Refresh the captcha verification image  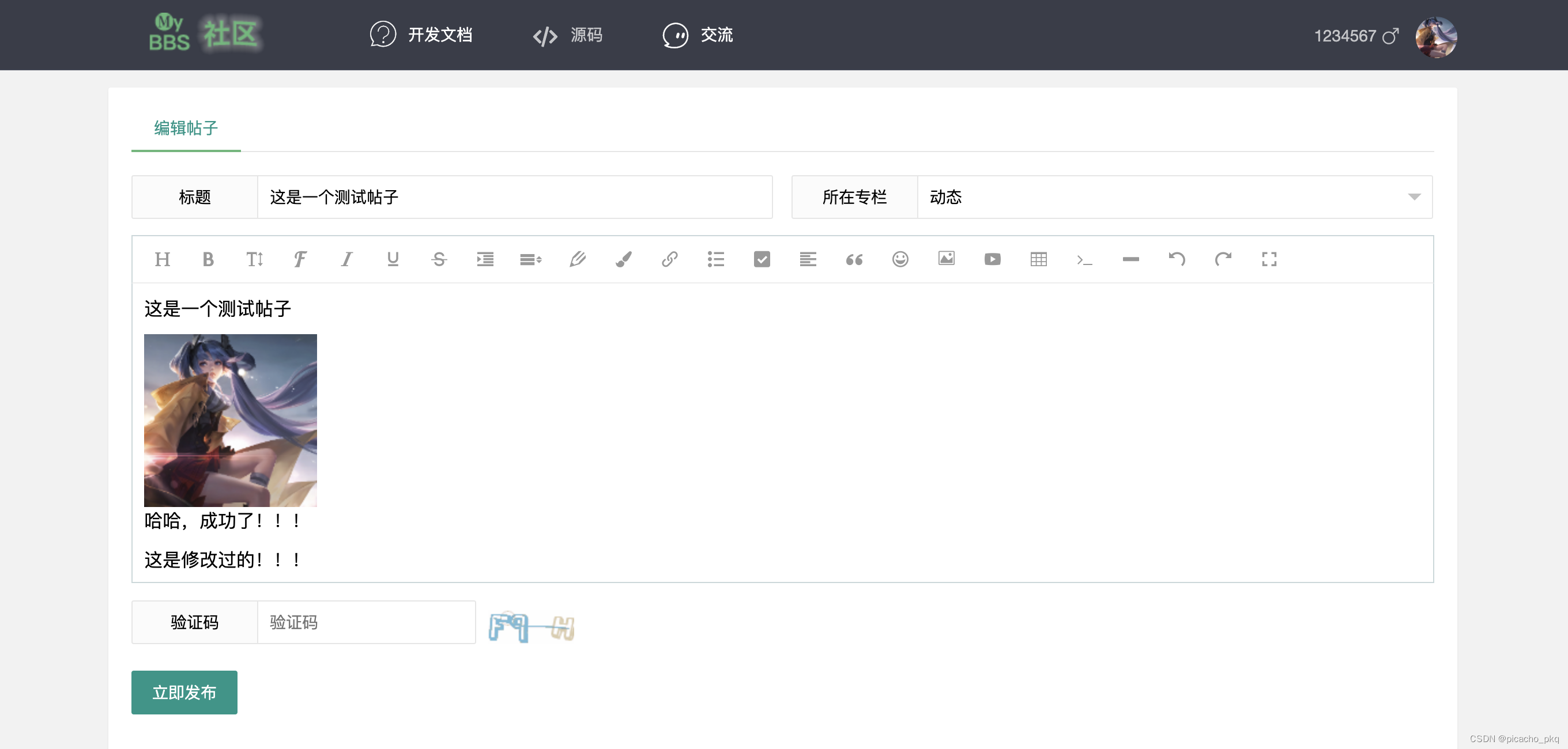[x=532, y=627]
